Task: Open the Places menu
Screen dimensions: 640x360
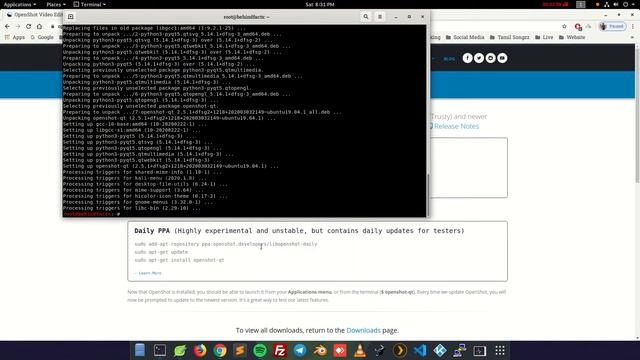Action: click(56, 4)
